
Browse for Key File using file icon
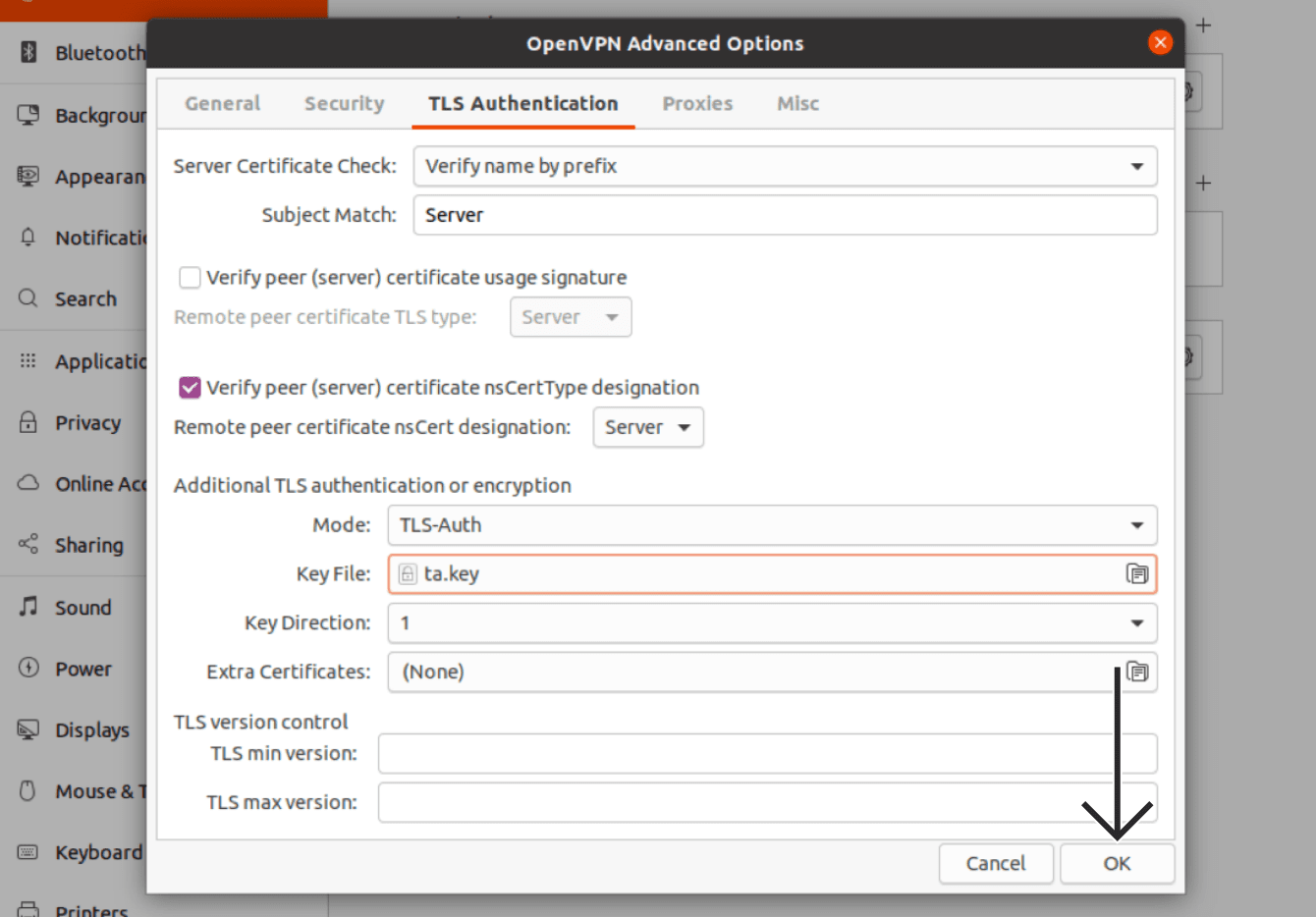click(1137, 573)
